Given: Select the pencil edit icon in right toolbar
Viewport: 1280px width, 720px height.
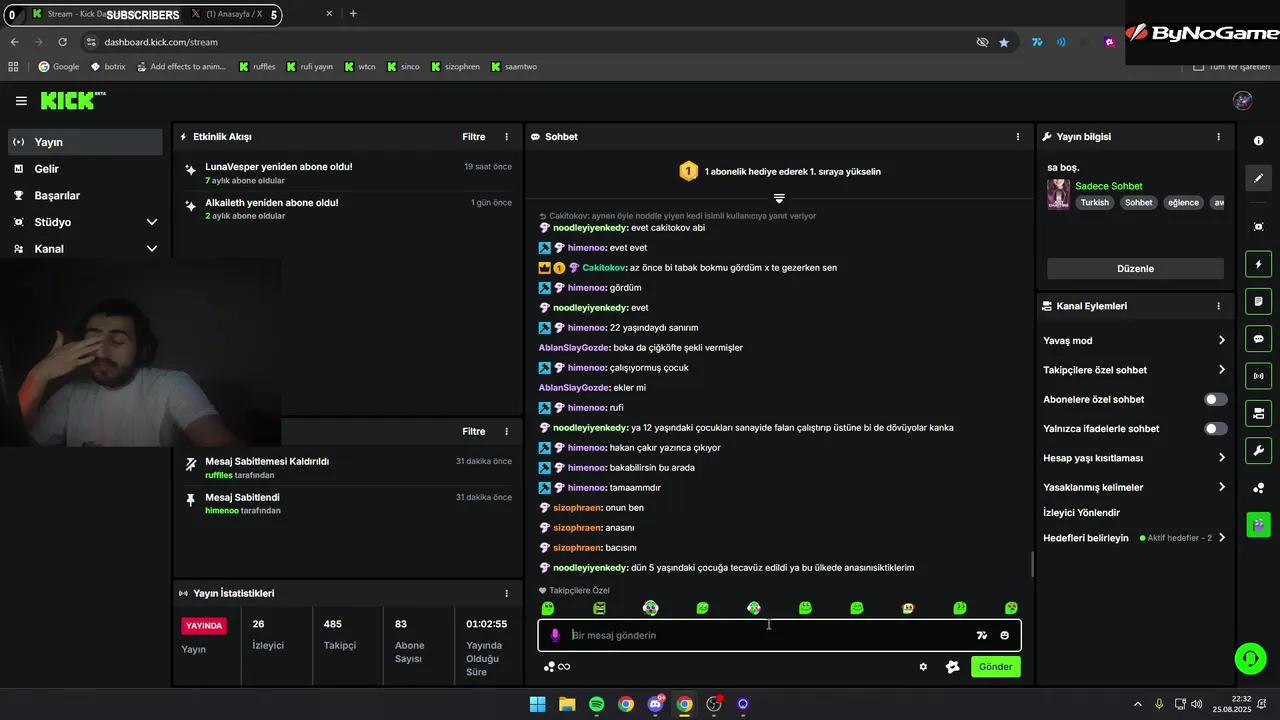Looking at the screenshot, I should [x=1258, y=178].
